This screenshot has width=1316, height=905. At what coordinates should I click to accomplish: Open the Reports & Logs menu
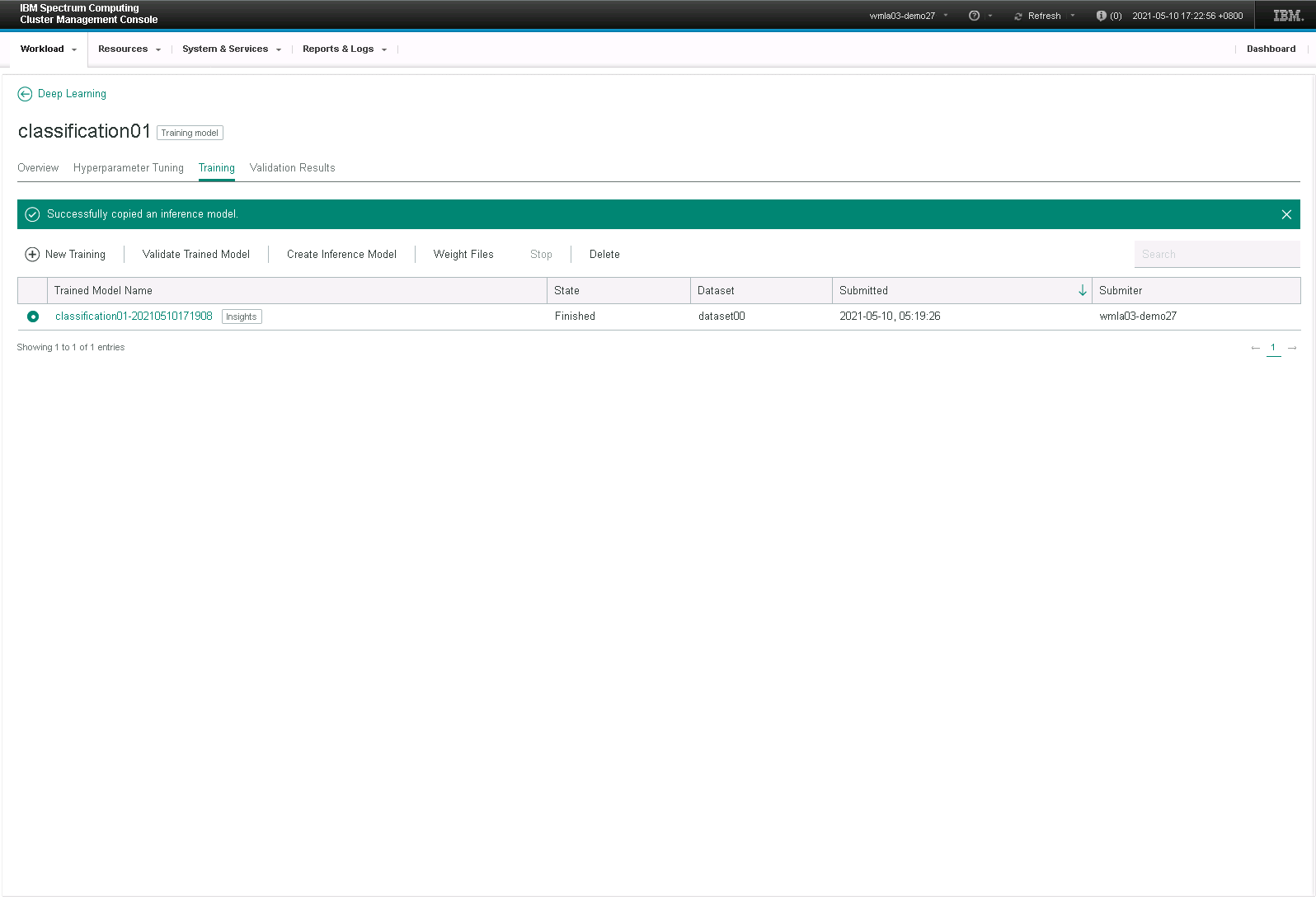(345, 49)
